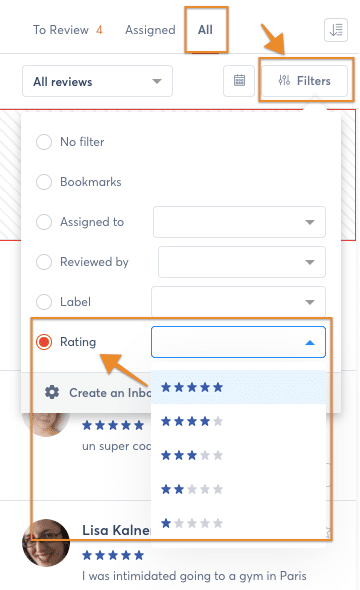This screenshot has height=590, width=360.
Task: Choose the three-star rating option
Action: click(x=238, y=455)
